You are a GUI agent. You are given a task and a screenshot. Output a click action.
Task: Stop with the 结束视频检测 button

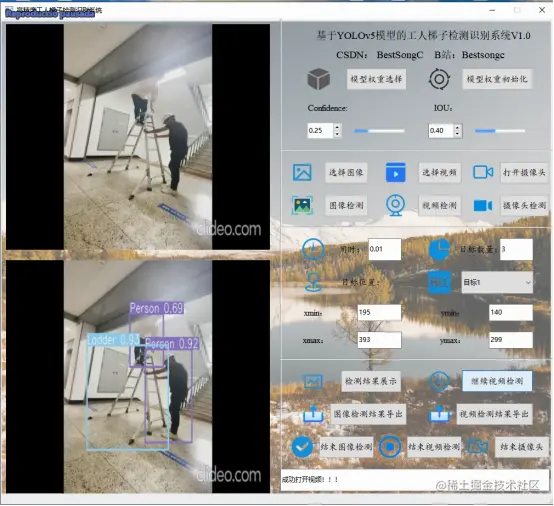click(434, 447)
